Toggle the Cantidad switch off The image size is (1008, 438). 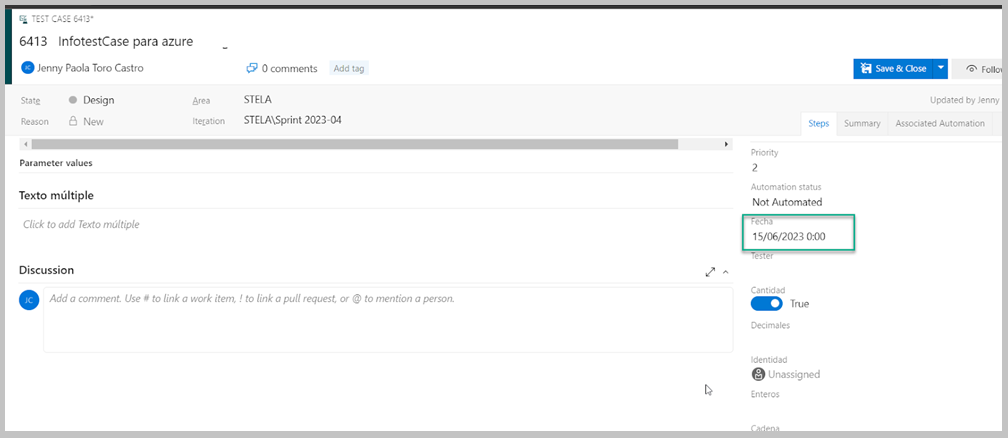pos(767,304)
